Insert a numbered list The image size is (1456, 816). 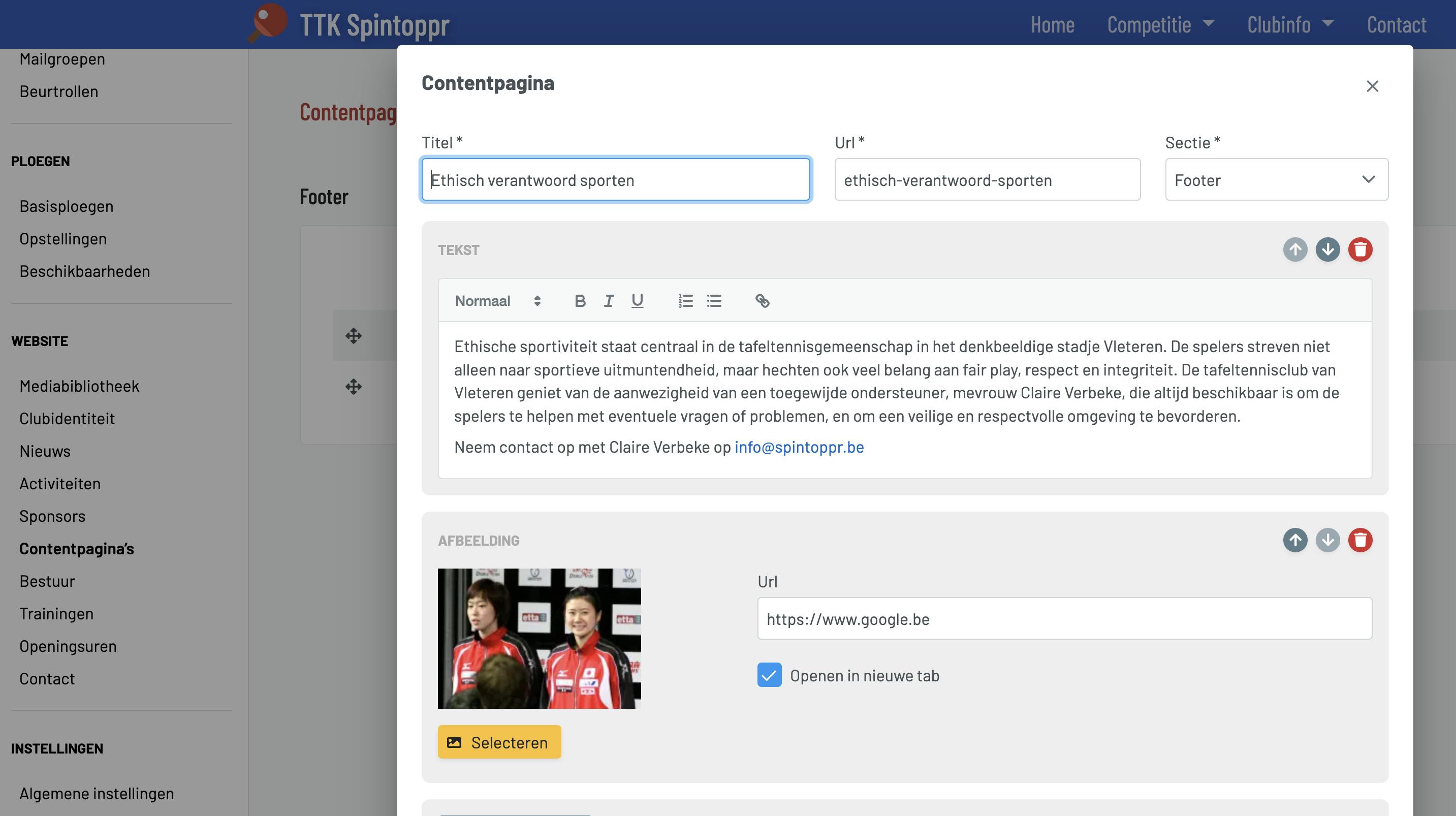(x=685, y=301)
